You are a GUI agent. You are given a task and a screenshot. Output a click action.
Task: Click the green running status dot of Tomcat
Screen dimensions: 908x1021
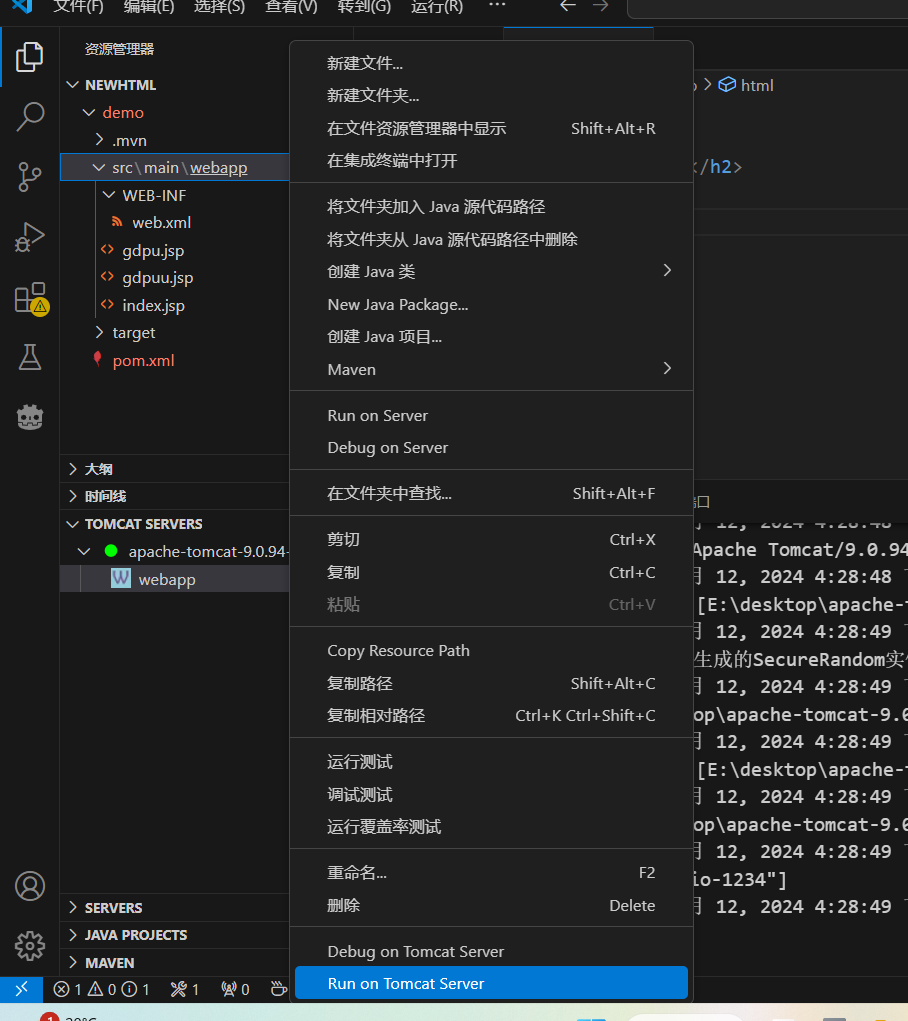111,551
